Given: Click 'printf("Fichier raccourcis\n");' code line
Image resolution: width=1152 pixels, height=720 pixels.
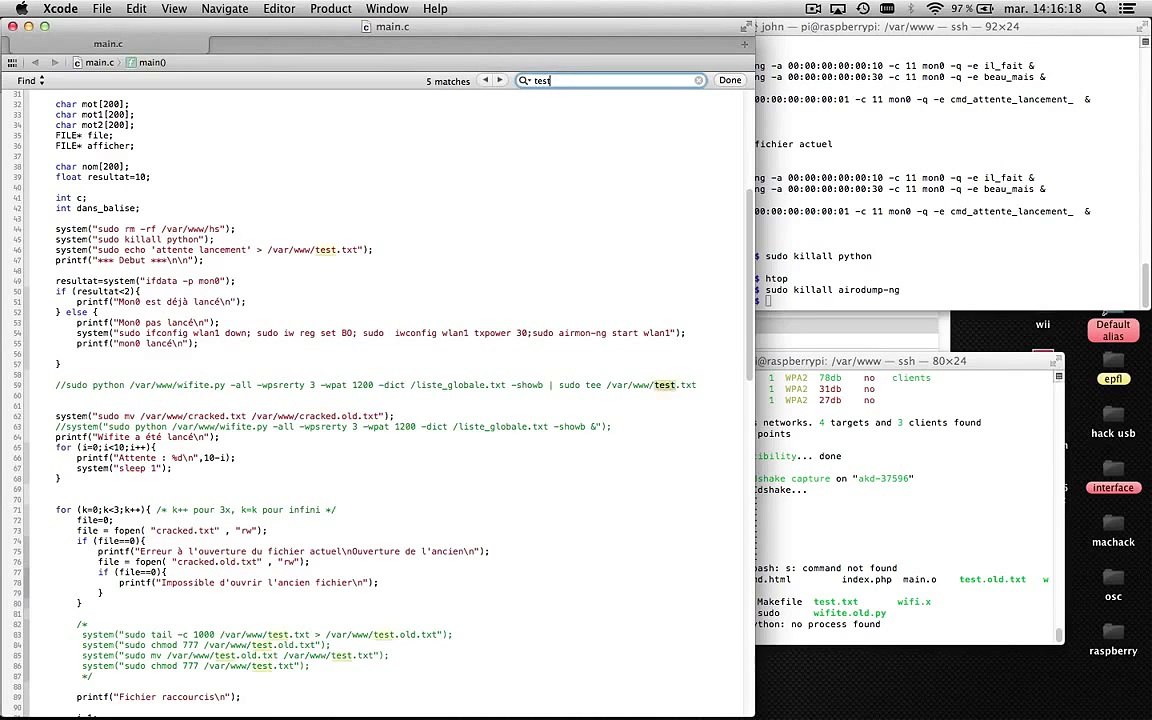Looking at the screenshot, I should [158, 697].
